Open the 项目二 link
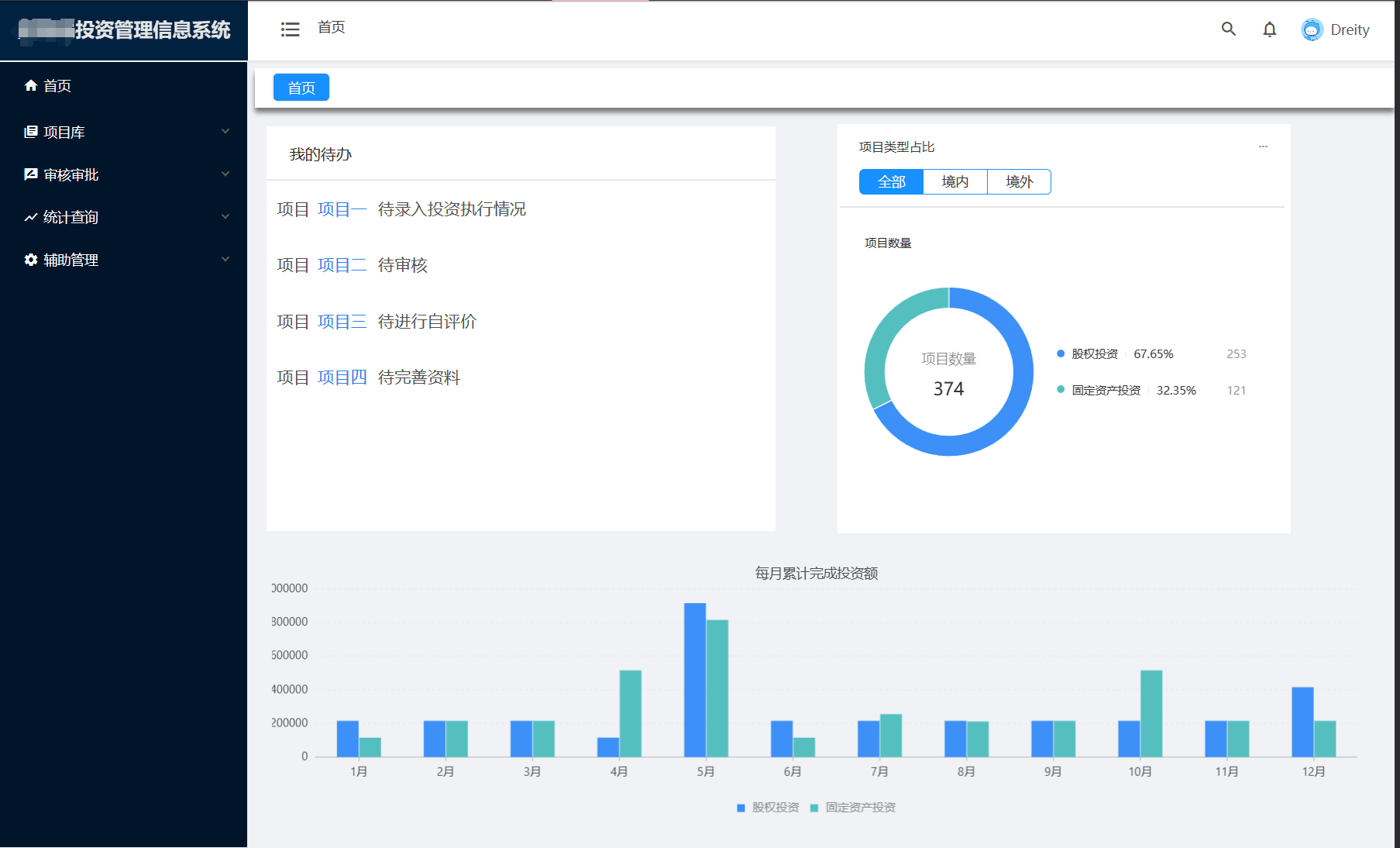This screenshot has width=1400, height=848. (x=342, y=265)
